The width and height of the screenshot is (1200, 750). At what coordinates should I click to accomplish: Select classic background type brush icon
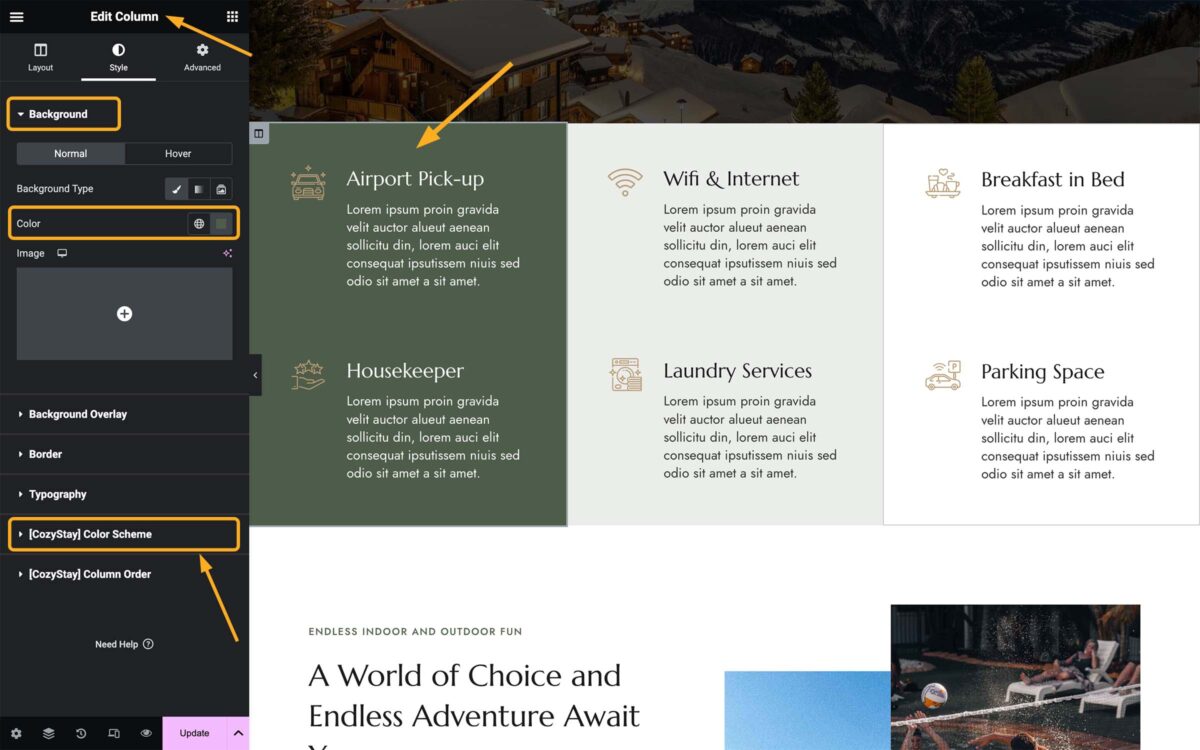point(176,189)
